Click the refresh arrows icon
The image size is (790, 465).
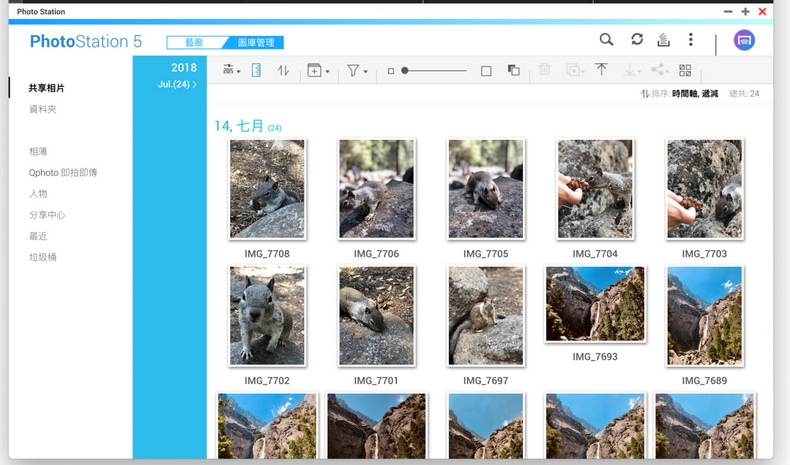[x=637, y=39]
